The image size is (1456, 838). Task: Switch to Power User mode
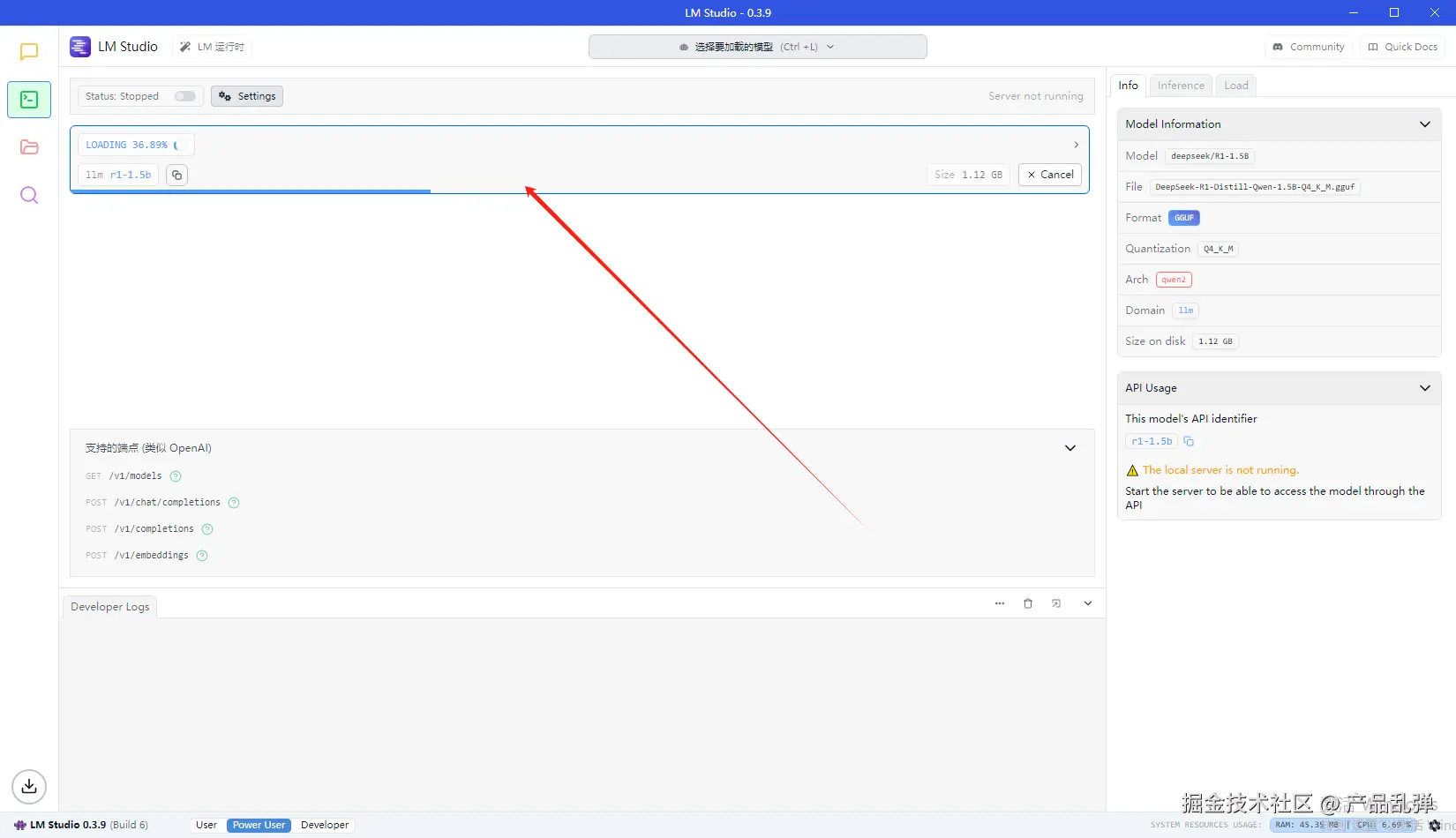point(259,826)
